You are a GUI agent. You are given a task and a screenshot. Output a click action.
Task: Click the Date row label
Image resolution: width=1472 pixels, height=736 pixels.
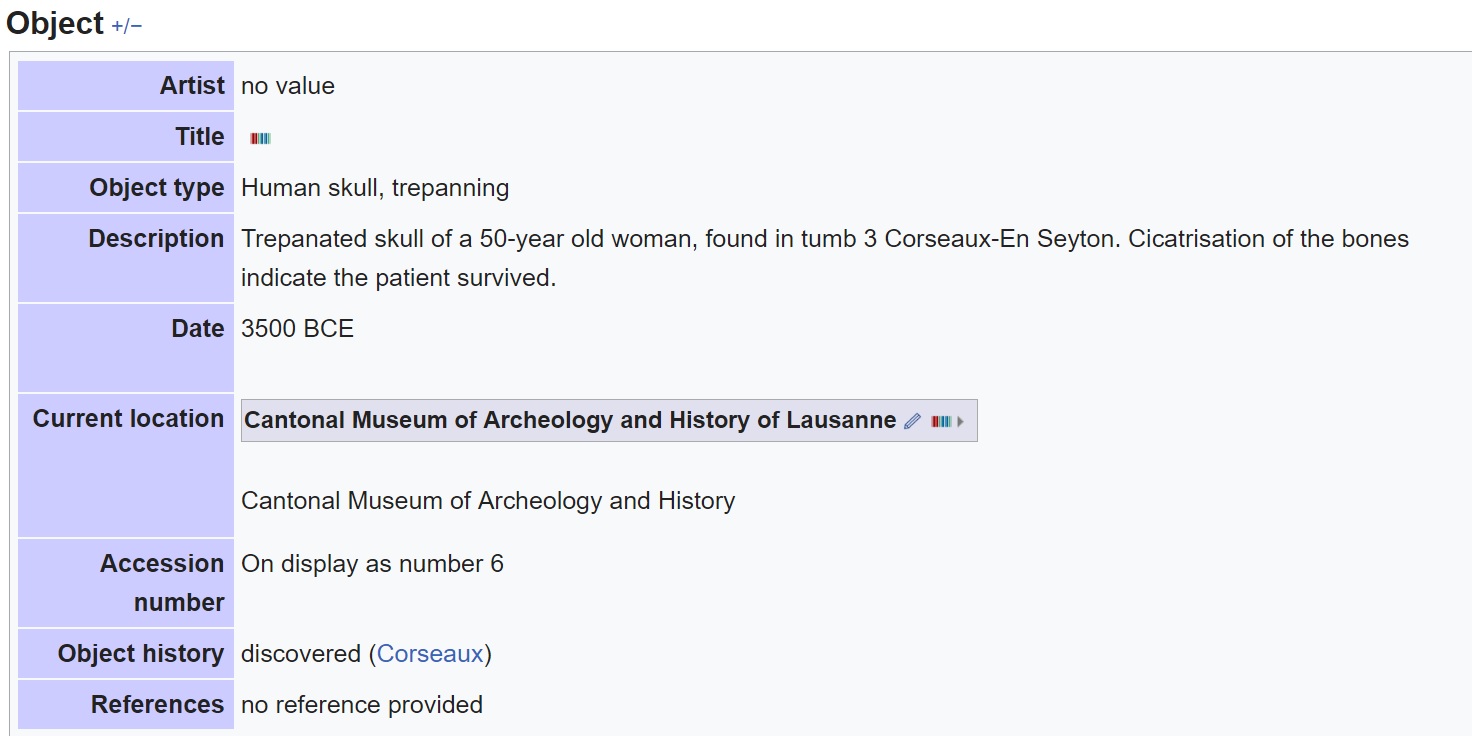tap(198, 329)
